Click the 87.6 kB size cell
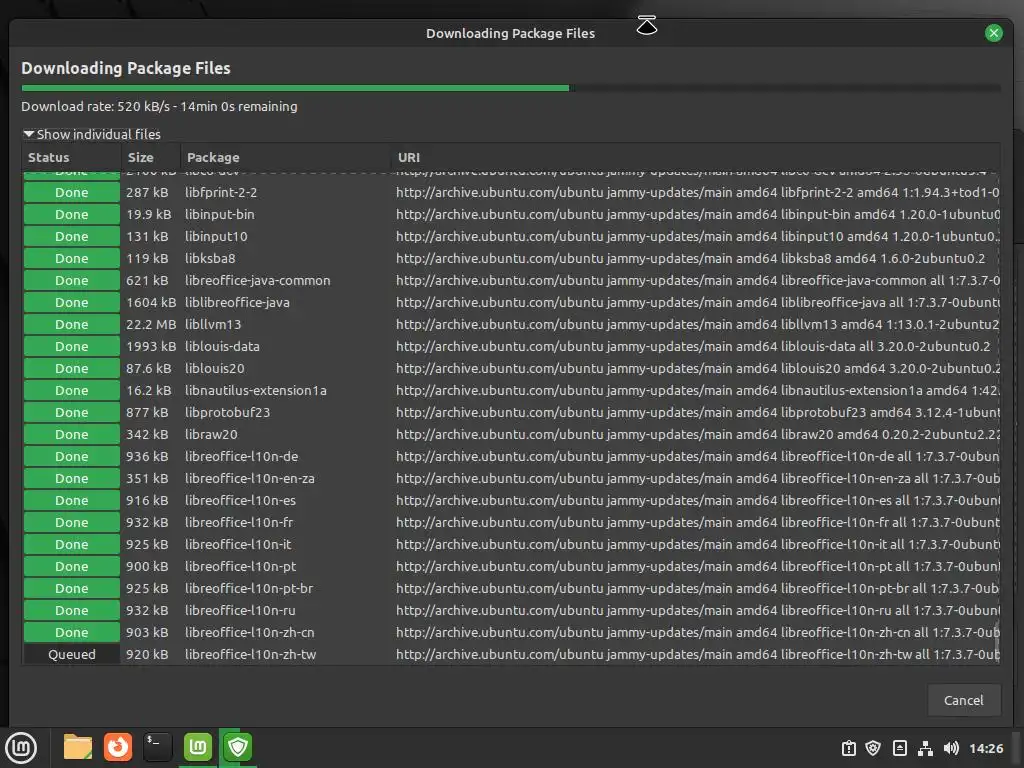The width and height of the screenshot is (1024, 768). (x=149, y=368)
